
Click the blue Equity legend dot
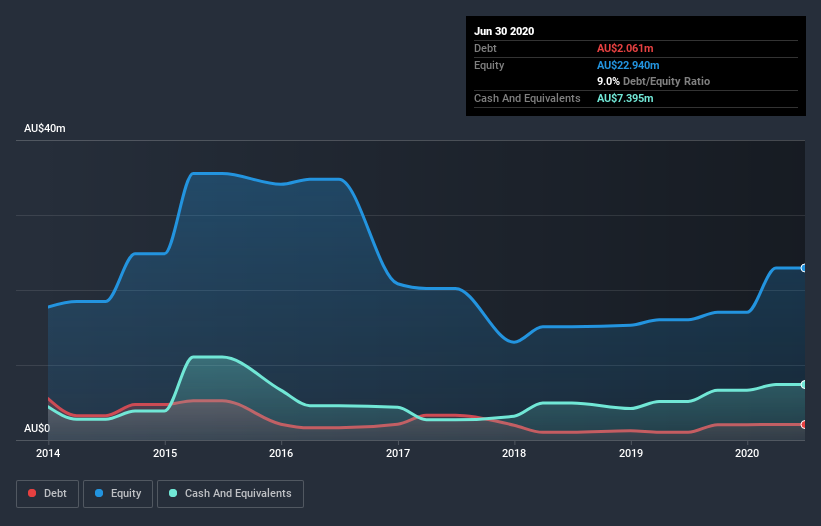point(99,493)
